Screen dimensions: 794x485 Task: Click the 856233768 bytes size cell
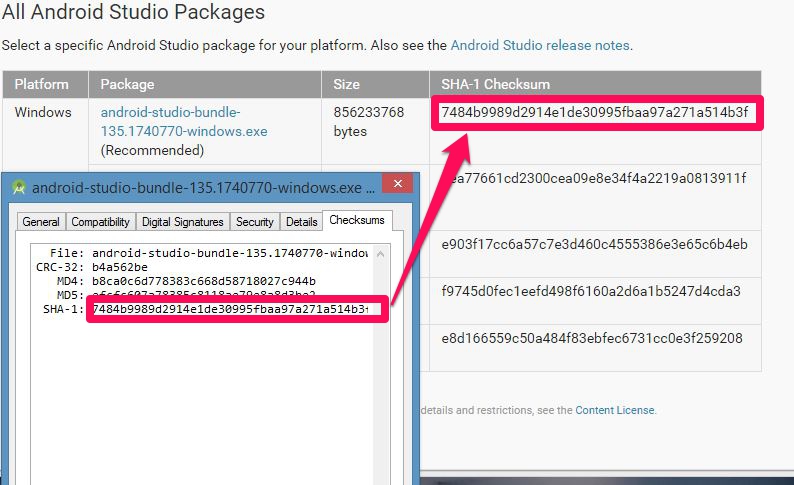tap(368, 122)
